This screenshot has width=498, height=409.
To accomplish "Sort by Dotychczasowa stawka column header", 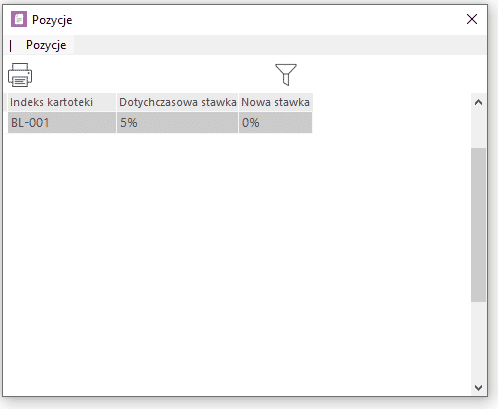I will [x=177, y=102].
